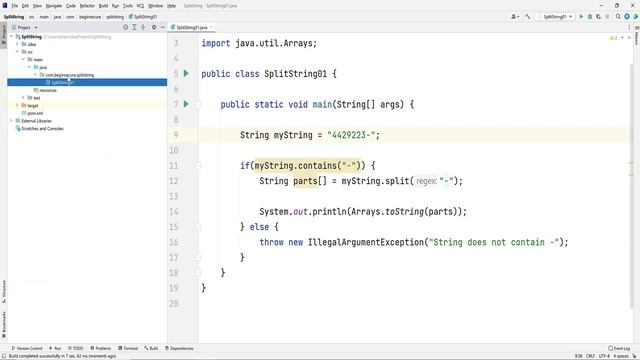Expand all in Project panel toolbar
The height and width of the screenshot is (360, 640).
(134, 27)
